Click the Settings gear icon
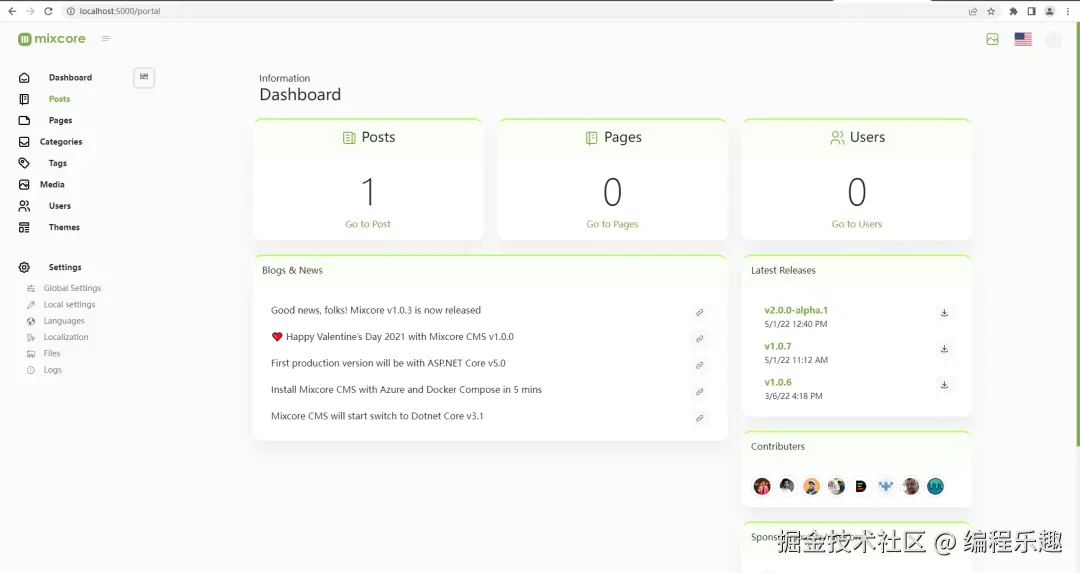1080x573 pixels. (x=24, y=267)
